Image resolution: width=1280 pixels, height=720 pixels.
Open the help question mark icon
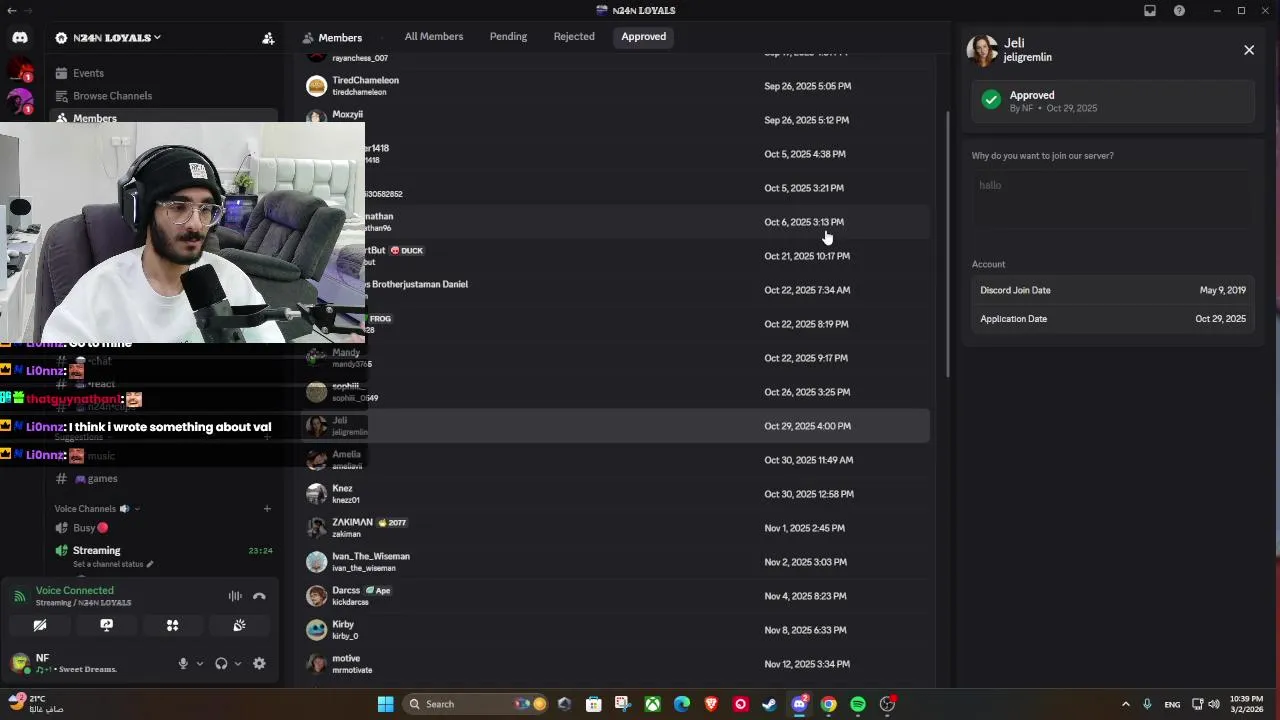(x=1179, y=11)
